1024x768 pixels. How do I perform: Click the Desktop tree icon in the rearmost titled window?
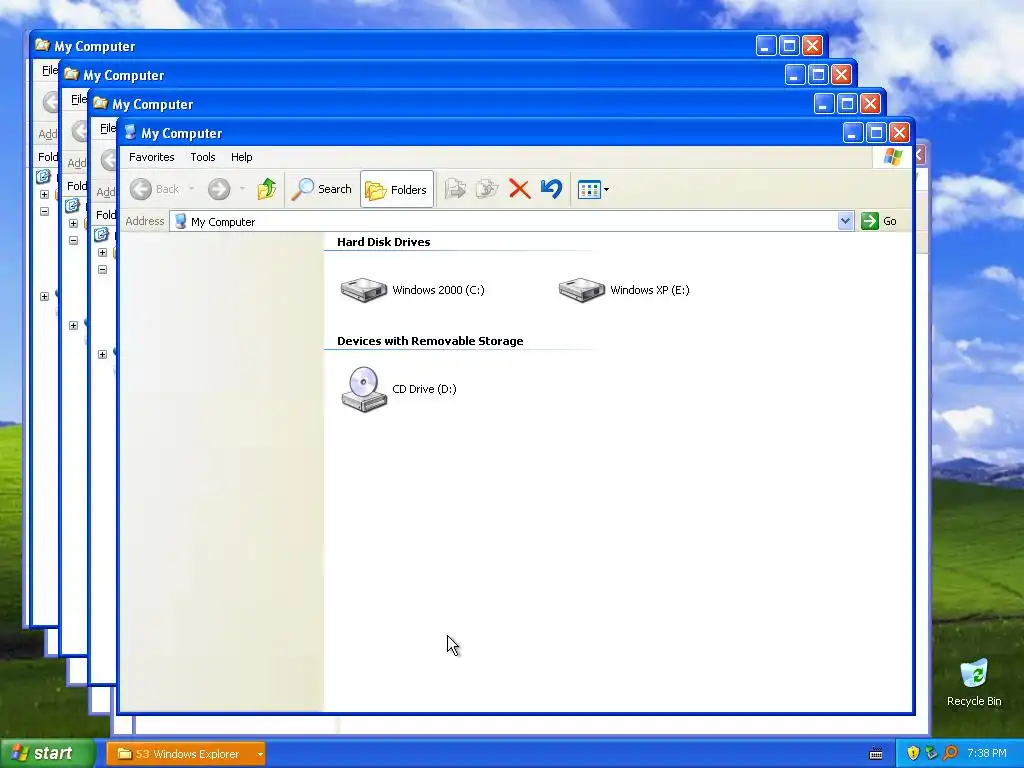tap(43, 176)
